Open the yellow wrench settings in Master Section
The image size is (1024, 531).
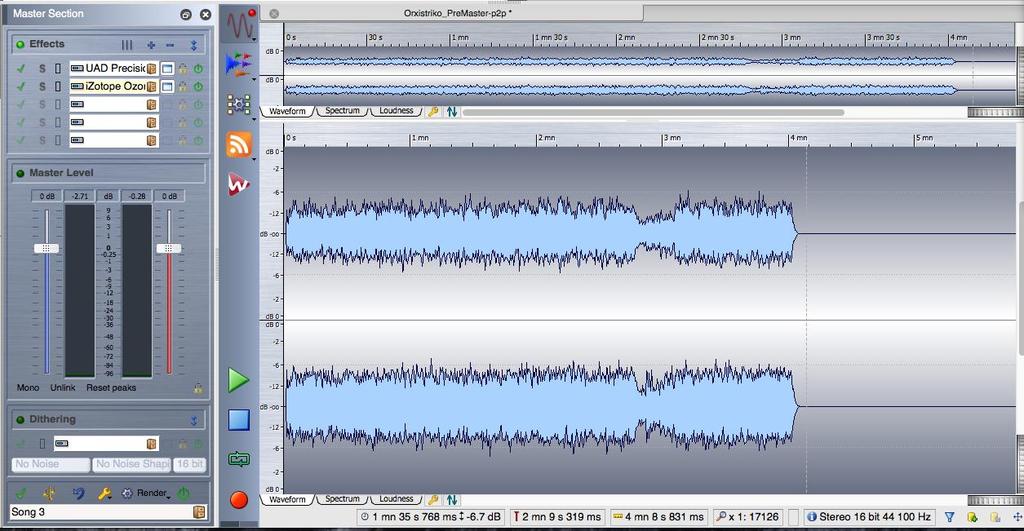coord(104,493)
